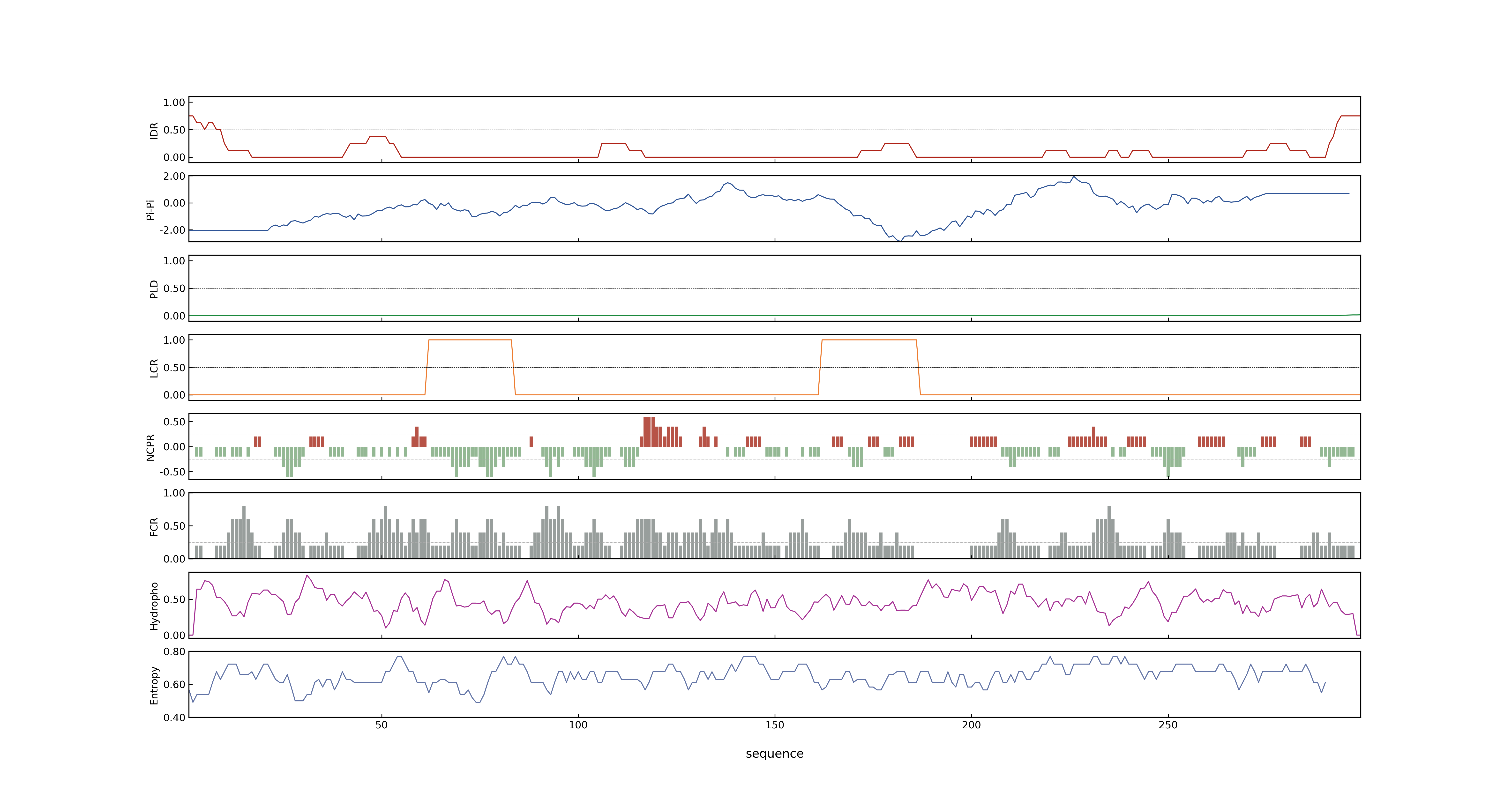Select the "-2.00" tick of the Pi-Pi panel

pos(172,230)
